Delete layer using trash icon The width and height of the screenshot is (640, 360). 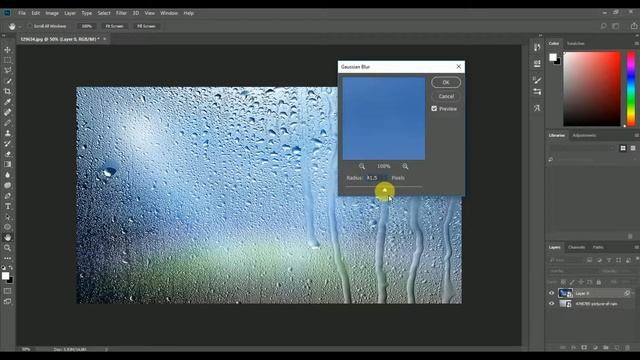(x=628, y=348)
